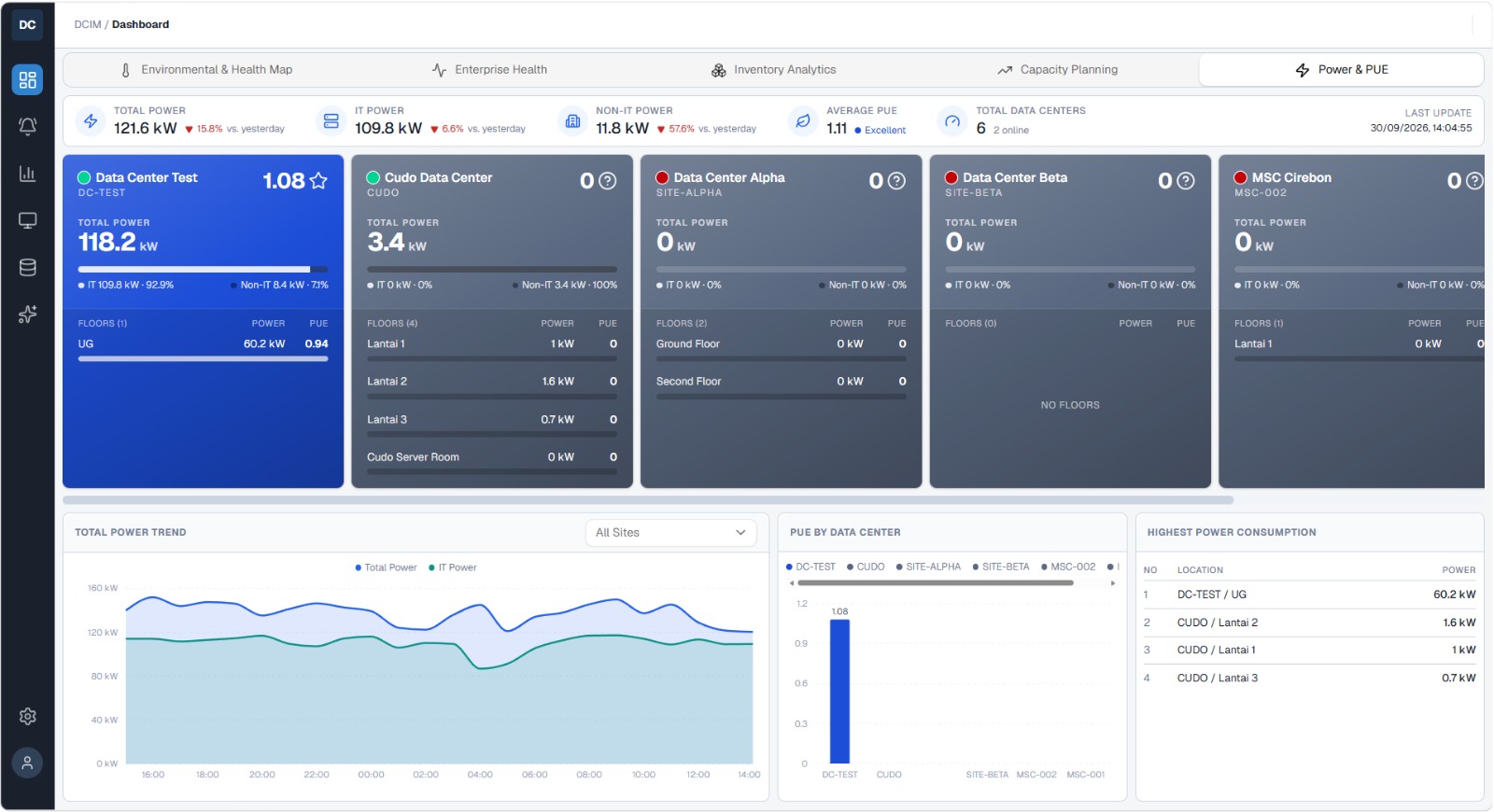Click the DC-TEST bar in PUE chart
Screen dimensions: 1494x812
(839, 692)
